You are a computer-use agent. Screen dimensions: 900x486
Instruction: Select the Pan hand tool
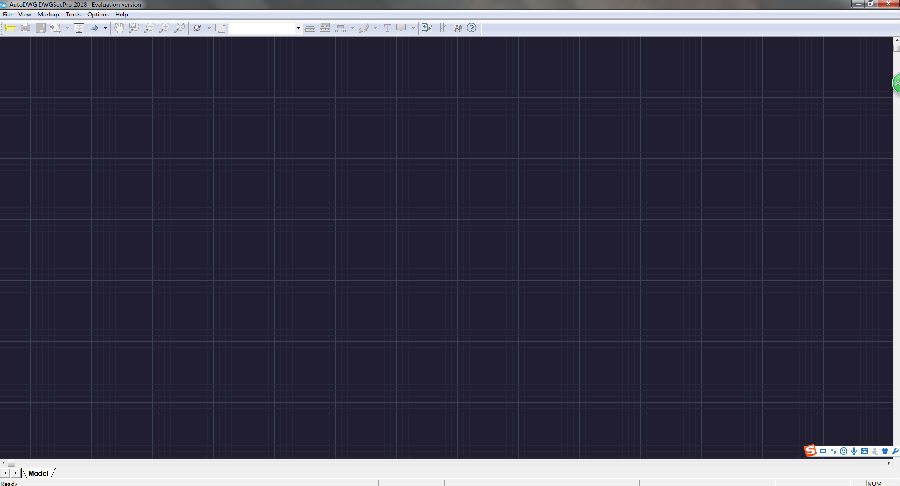(x=119, y=28)
